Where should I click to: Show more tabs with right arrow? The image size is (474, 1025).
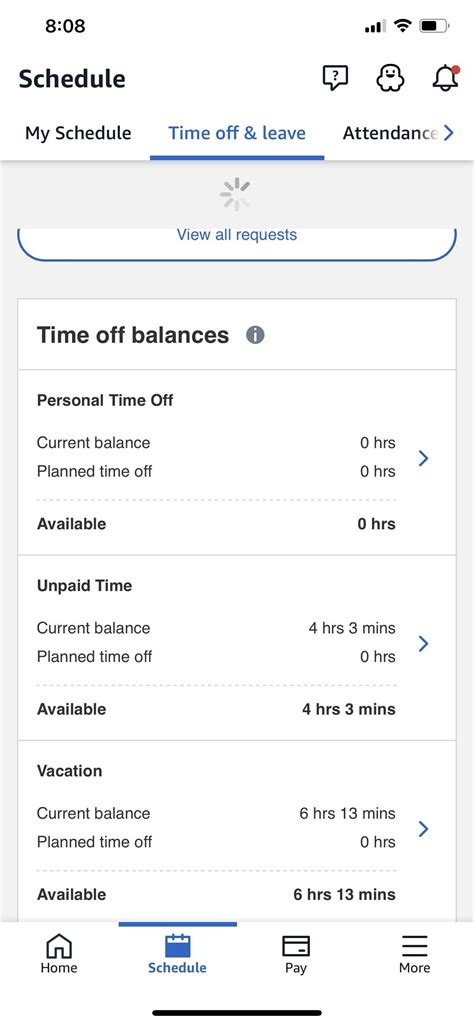449,133
